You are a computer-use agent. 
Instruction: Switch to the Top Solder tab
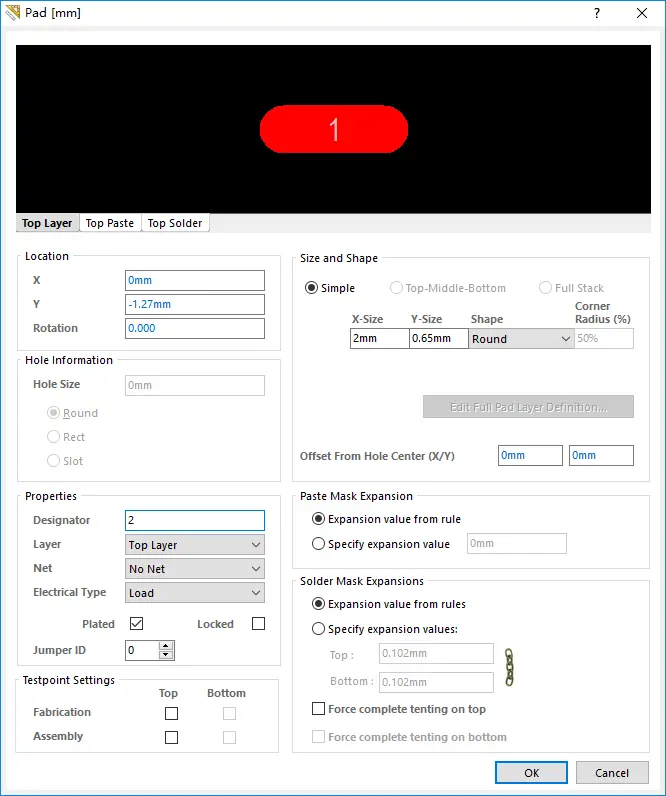click(175, 223)
